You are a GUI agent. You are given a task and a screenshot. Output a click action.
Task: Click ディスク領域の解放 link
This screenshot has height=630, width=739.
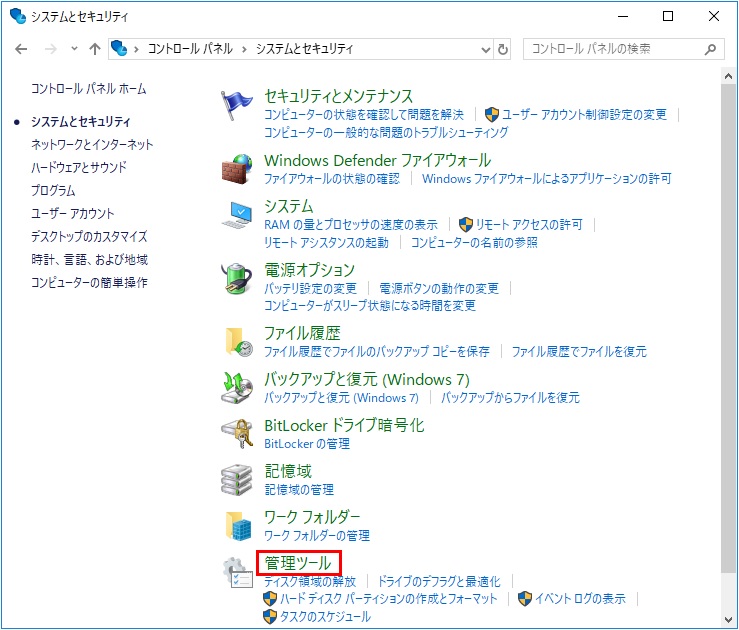pos(310,581)
